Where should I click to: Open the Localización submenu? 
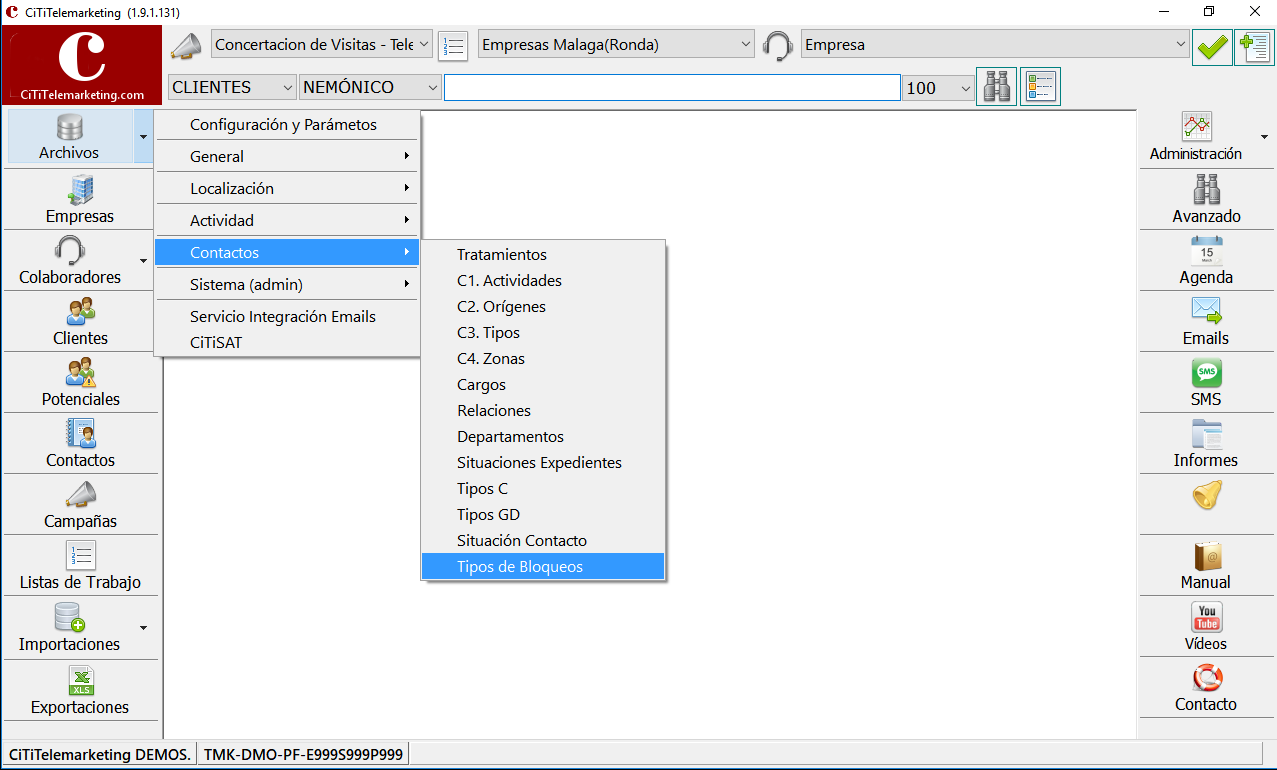pos(287,188)
